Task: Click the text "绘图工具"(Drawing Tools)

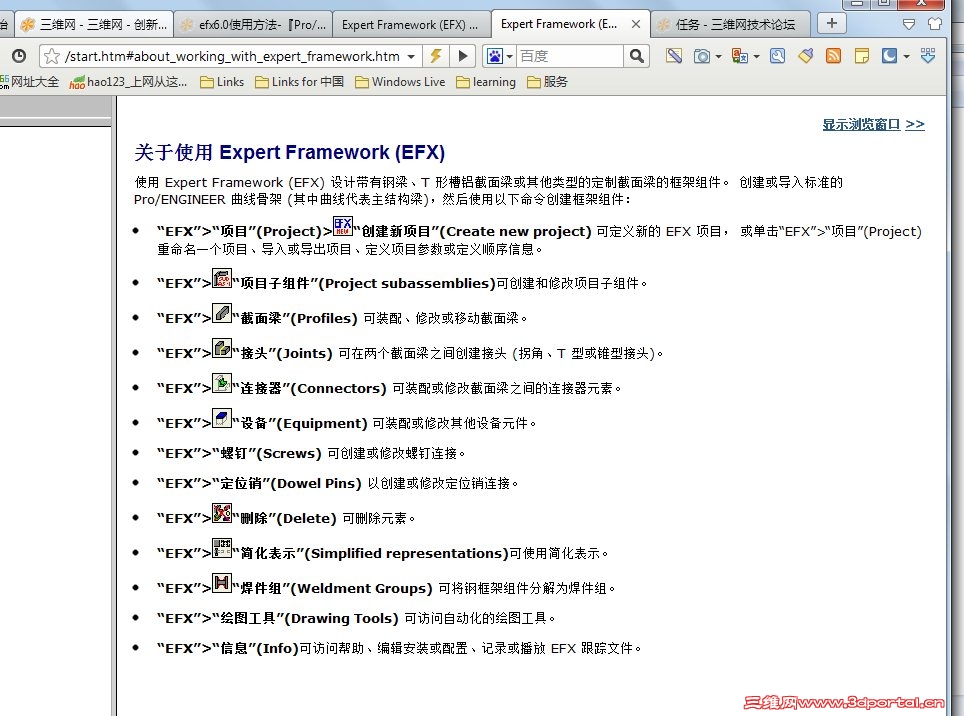Action: click(x=306, y=618)
